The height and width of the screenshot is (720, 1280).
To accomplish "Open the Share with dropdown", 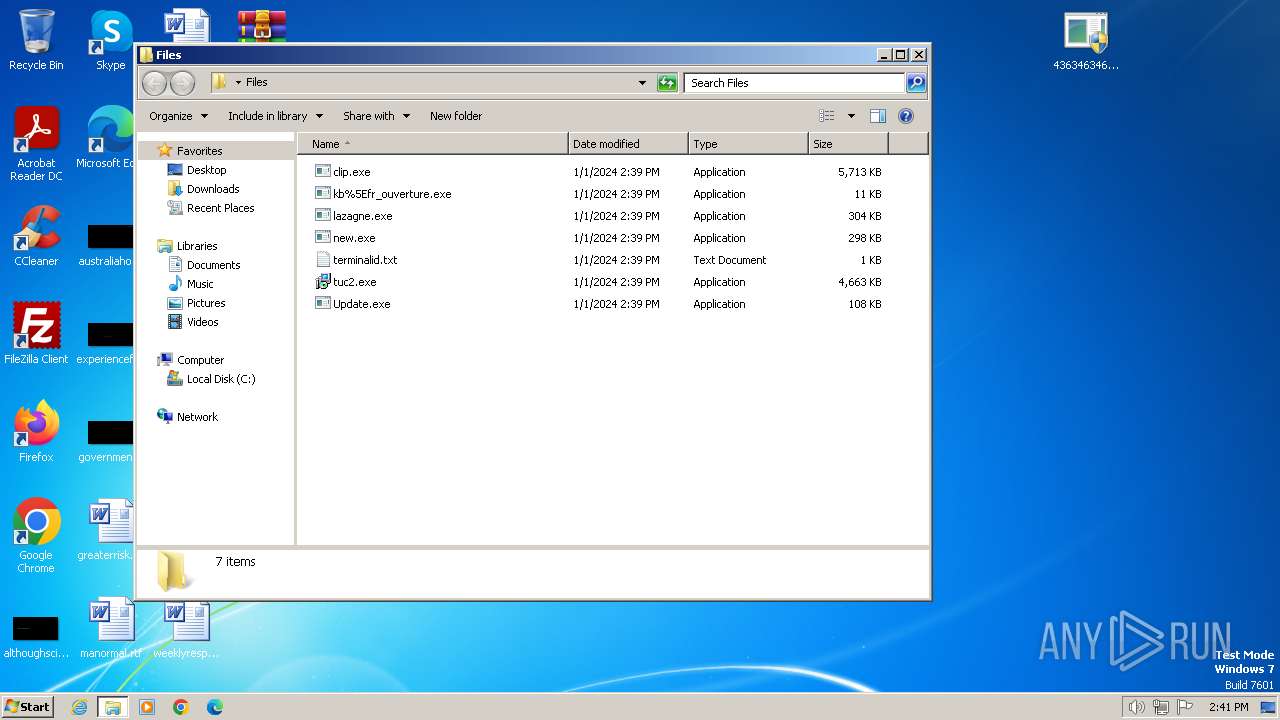I will click(376, 116).
